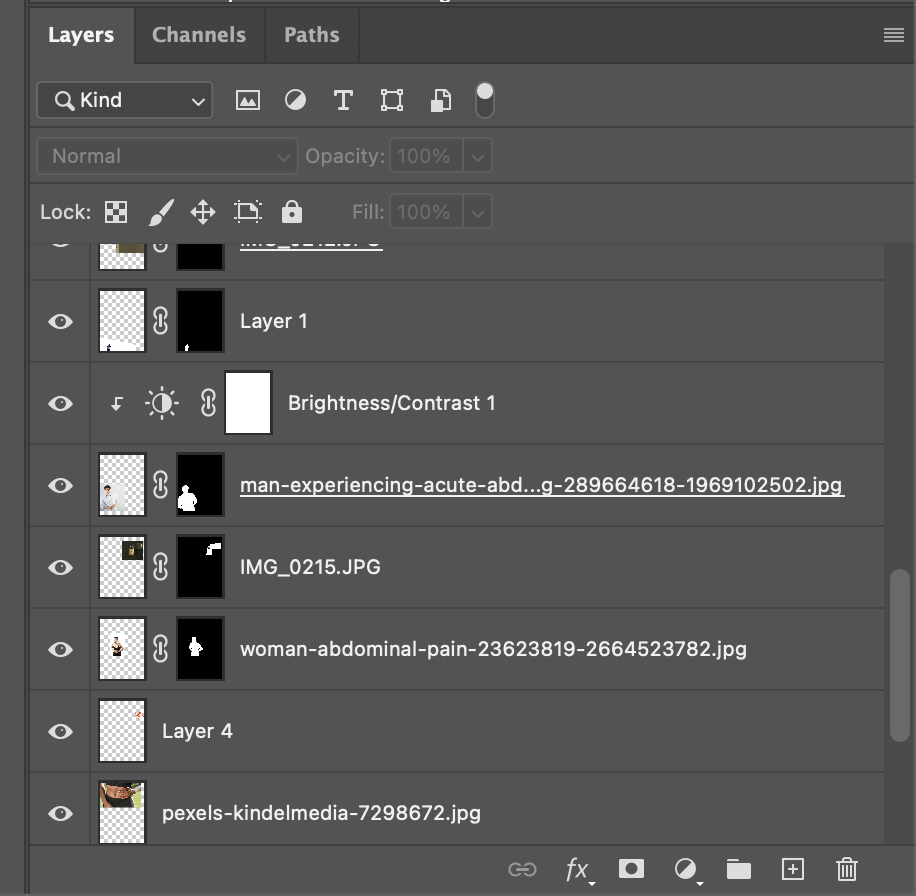Click the add layer mask icon

(631, 869)
